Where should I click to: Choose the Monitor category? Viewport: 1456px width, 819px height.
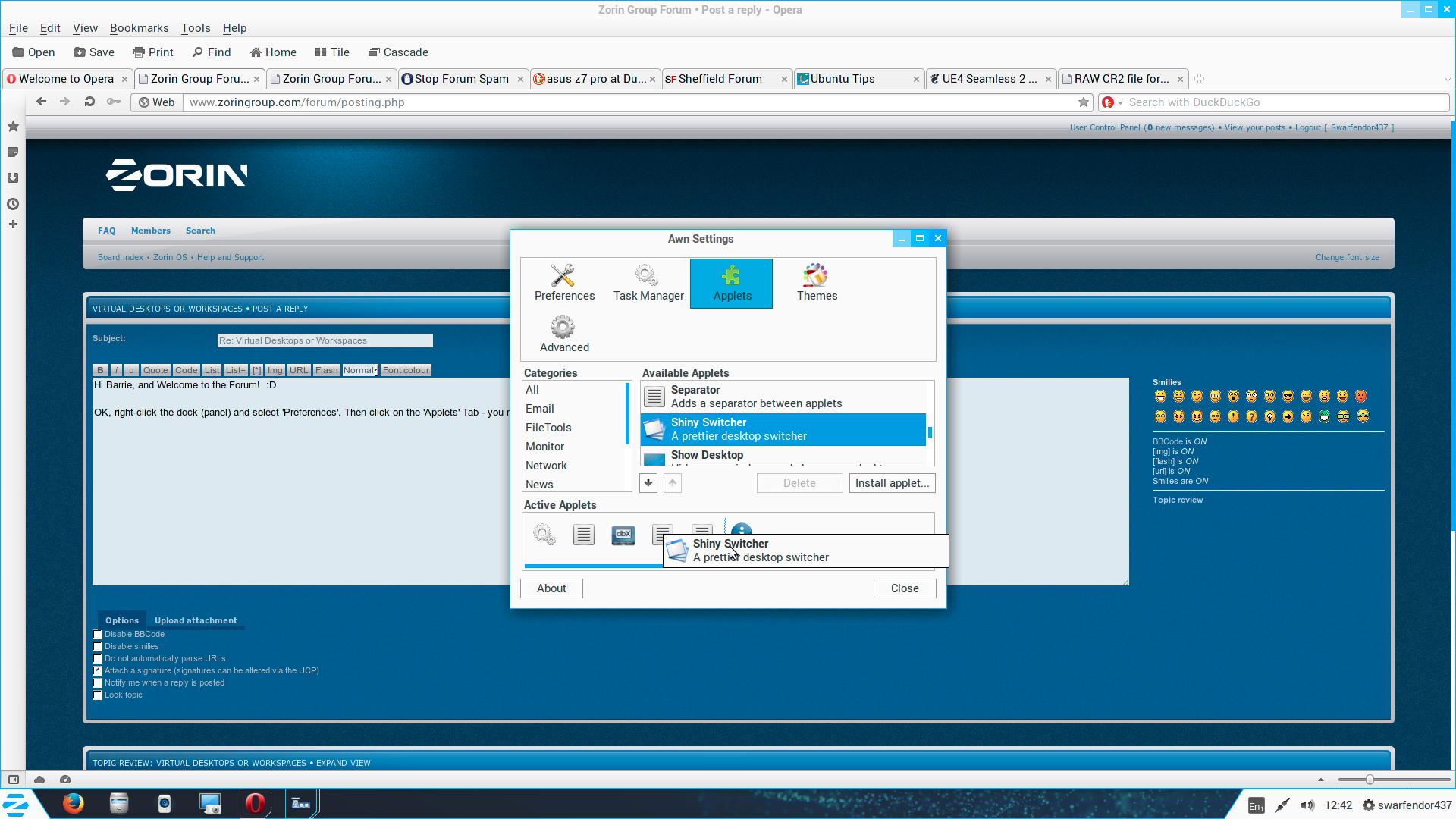point(544,447)
